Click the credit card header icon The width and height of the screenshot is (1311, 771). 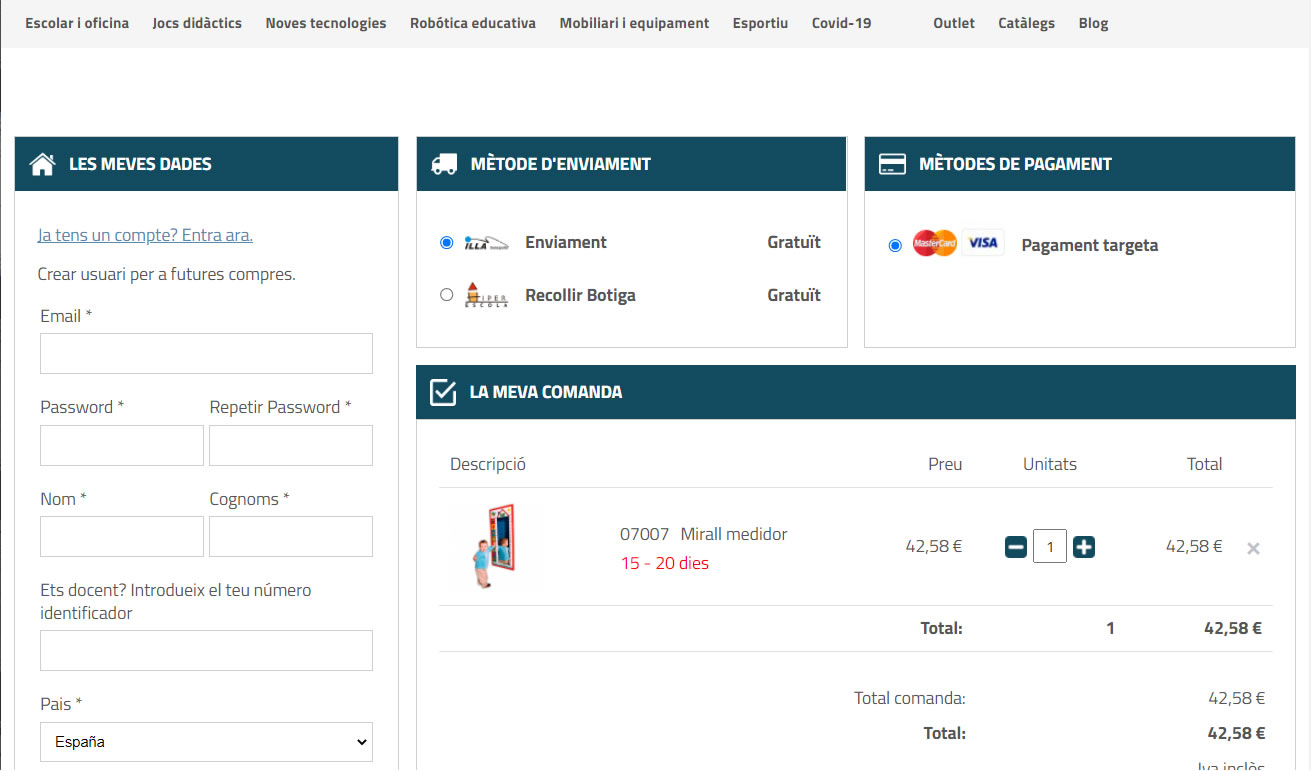point(892,164)
